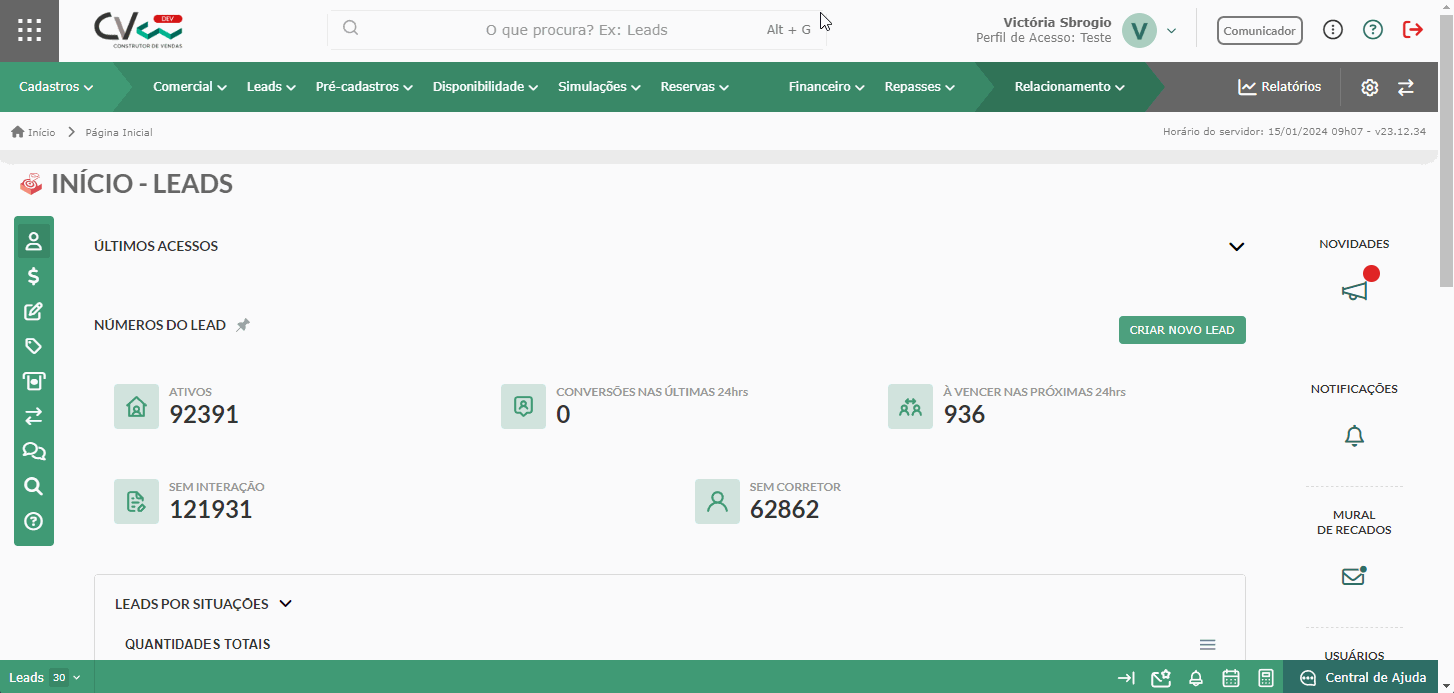
Task: Open the Simulações menu
Action: (x=599, y=87)
